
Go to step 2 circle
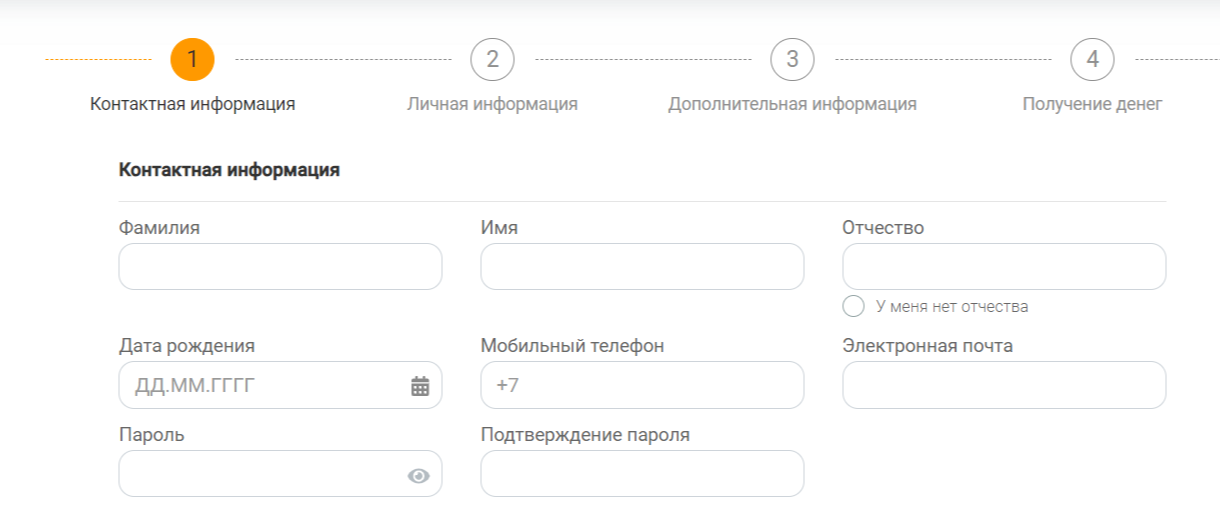coord(492,59)
